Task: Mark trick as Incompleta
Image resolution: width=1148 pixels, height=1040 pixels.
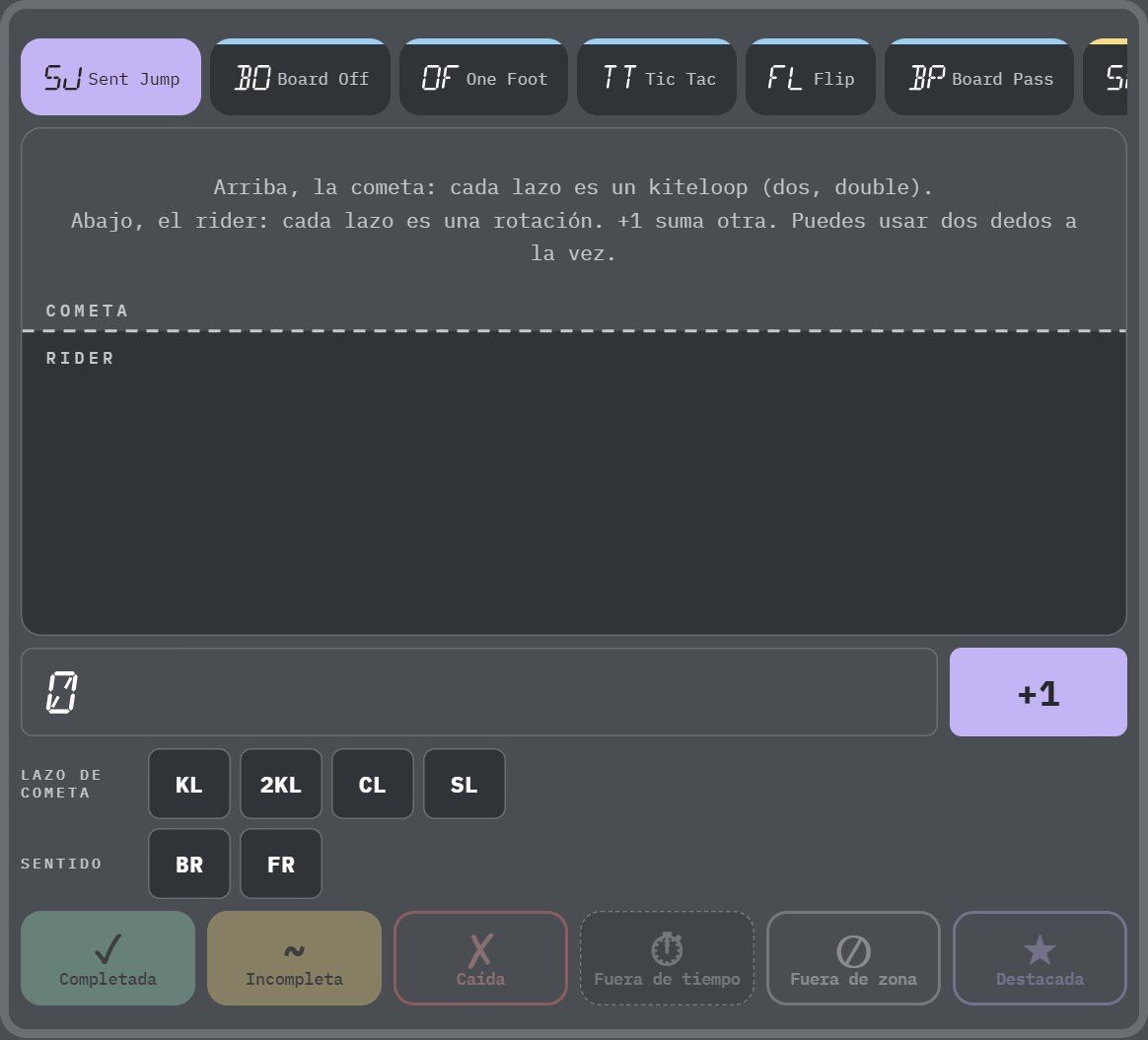Action: 294,958
